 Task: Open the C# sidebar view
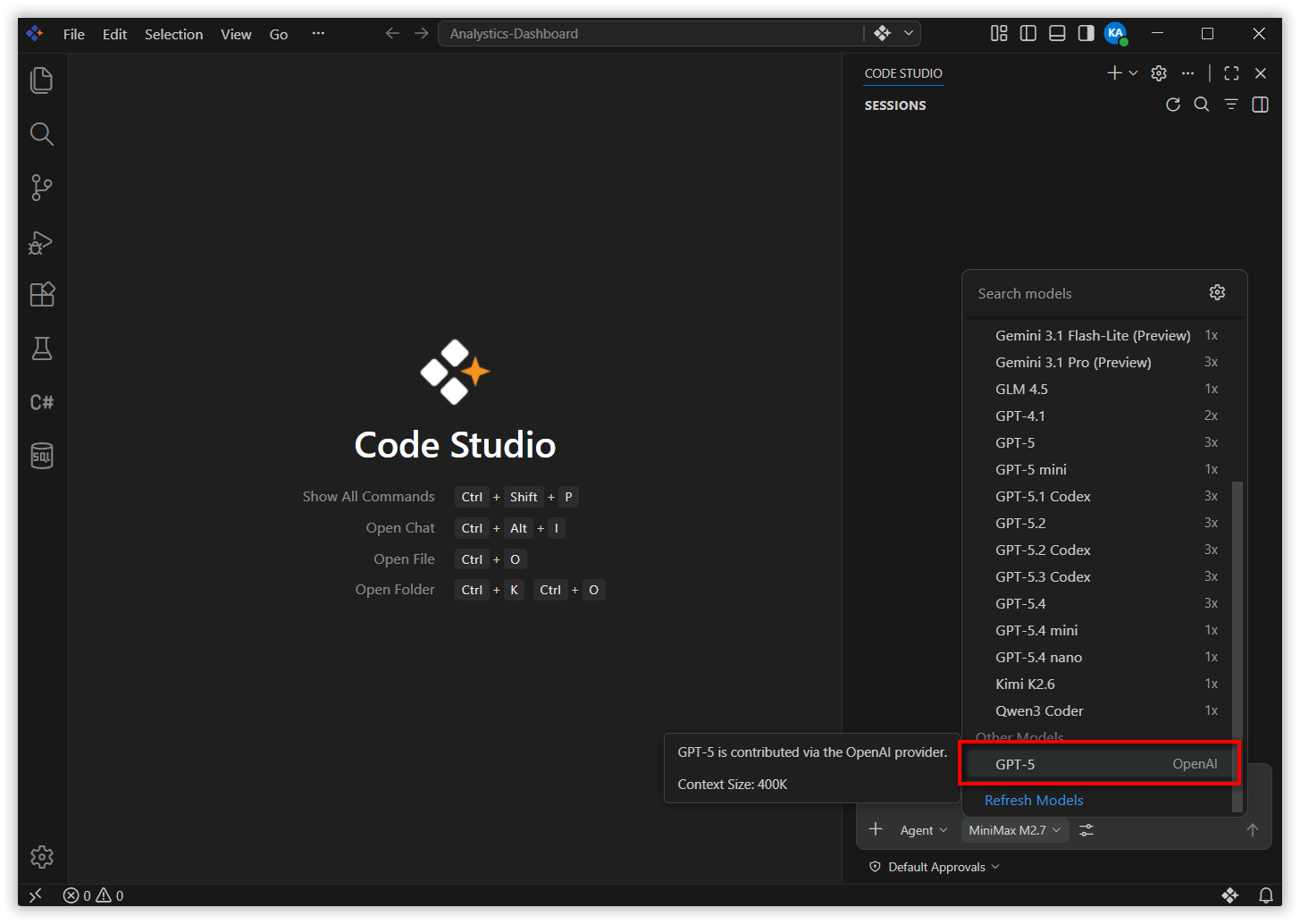pos(42,402)
